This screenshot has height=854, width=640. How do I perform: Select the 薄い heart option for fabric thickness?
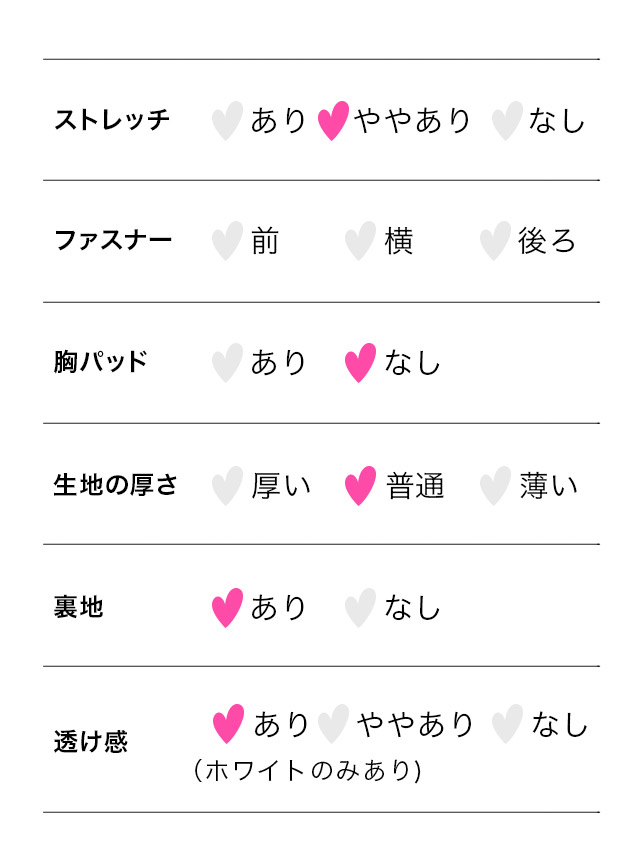[x=495, y=485]
